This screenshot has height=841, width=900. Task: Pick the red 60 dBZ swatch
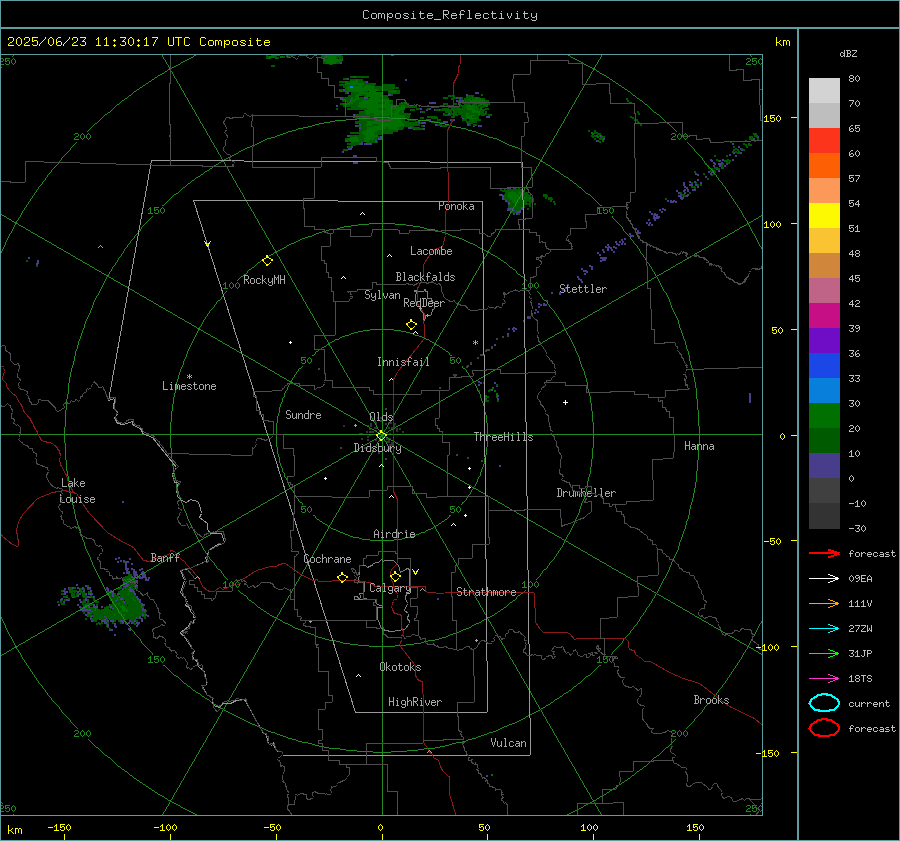[824, 141]
